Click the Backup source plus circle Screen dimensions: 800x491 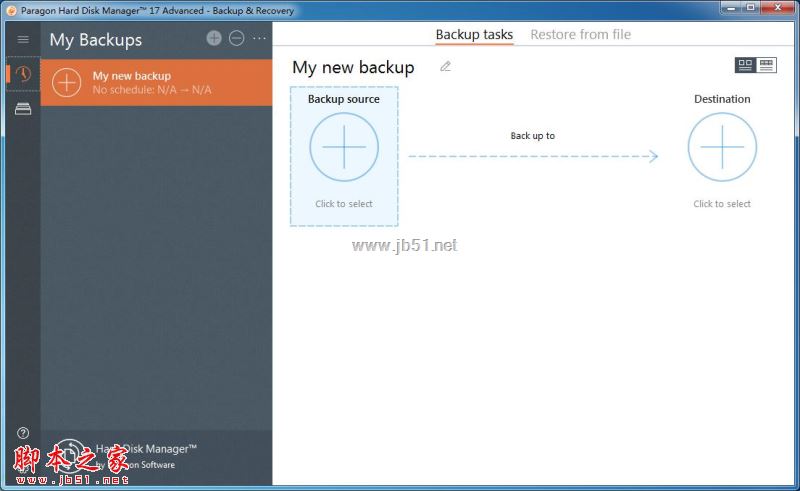344,147
